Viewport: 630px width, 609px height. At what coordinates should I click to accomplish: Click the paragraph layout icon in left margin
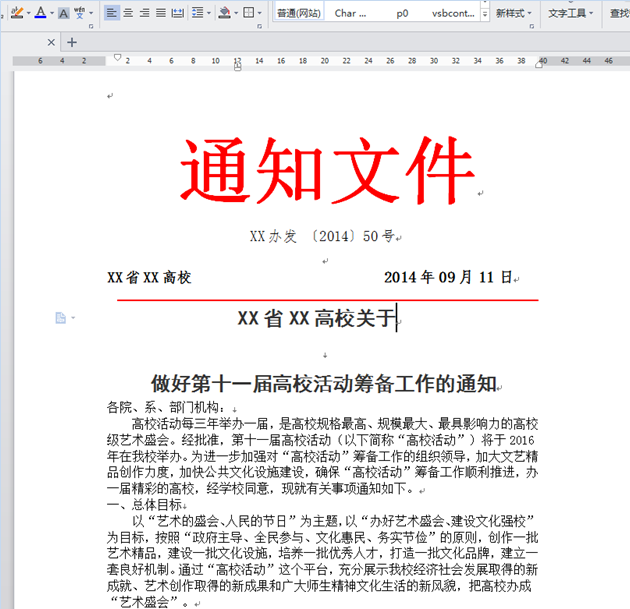(61, 318)
